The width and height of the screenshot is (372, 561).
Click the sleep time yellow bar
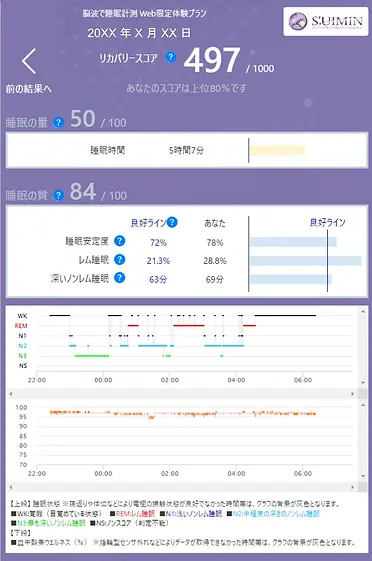click(278, 150)
